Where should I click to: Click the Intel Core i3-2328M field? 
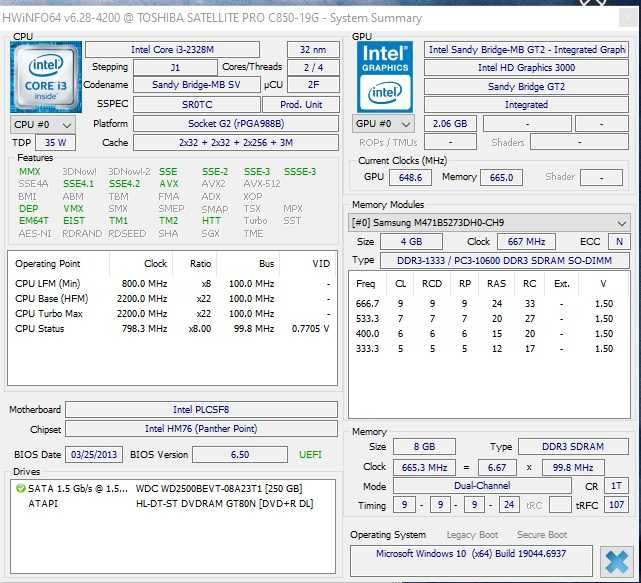pyautogui.click(x=172, y=50)
